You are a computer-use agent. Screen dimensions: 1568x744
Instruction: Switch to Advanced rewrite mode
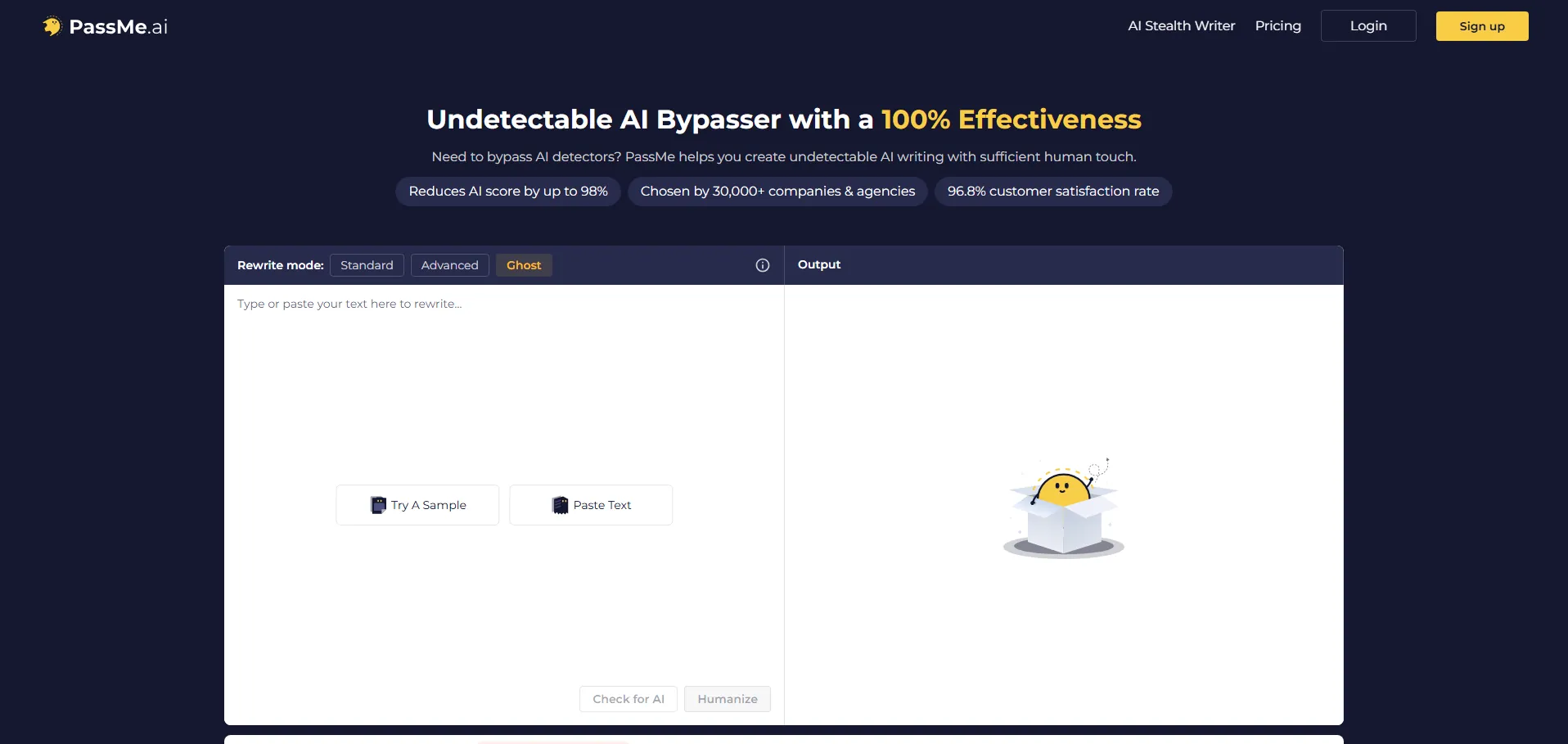[x=449, y=265]
